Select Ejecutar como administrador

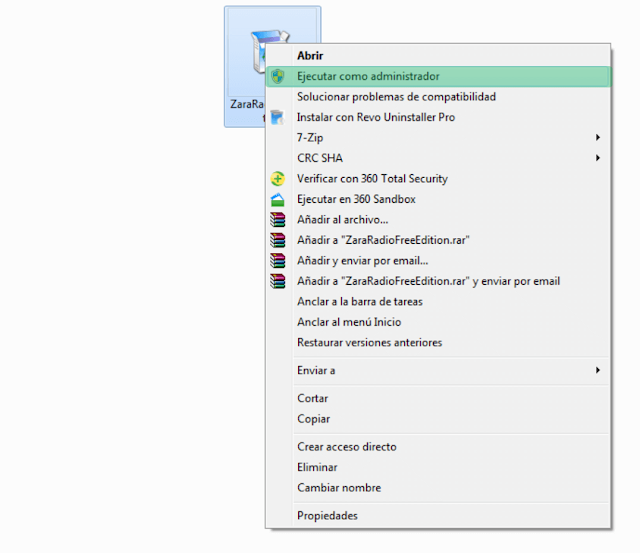(x=438, y=76)
